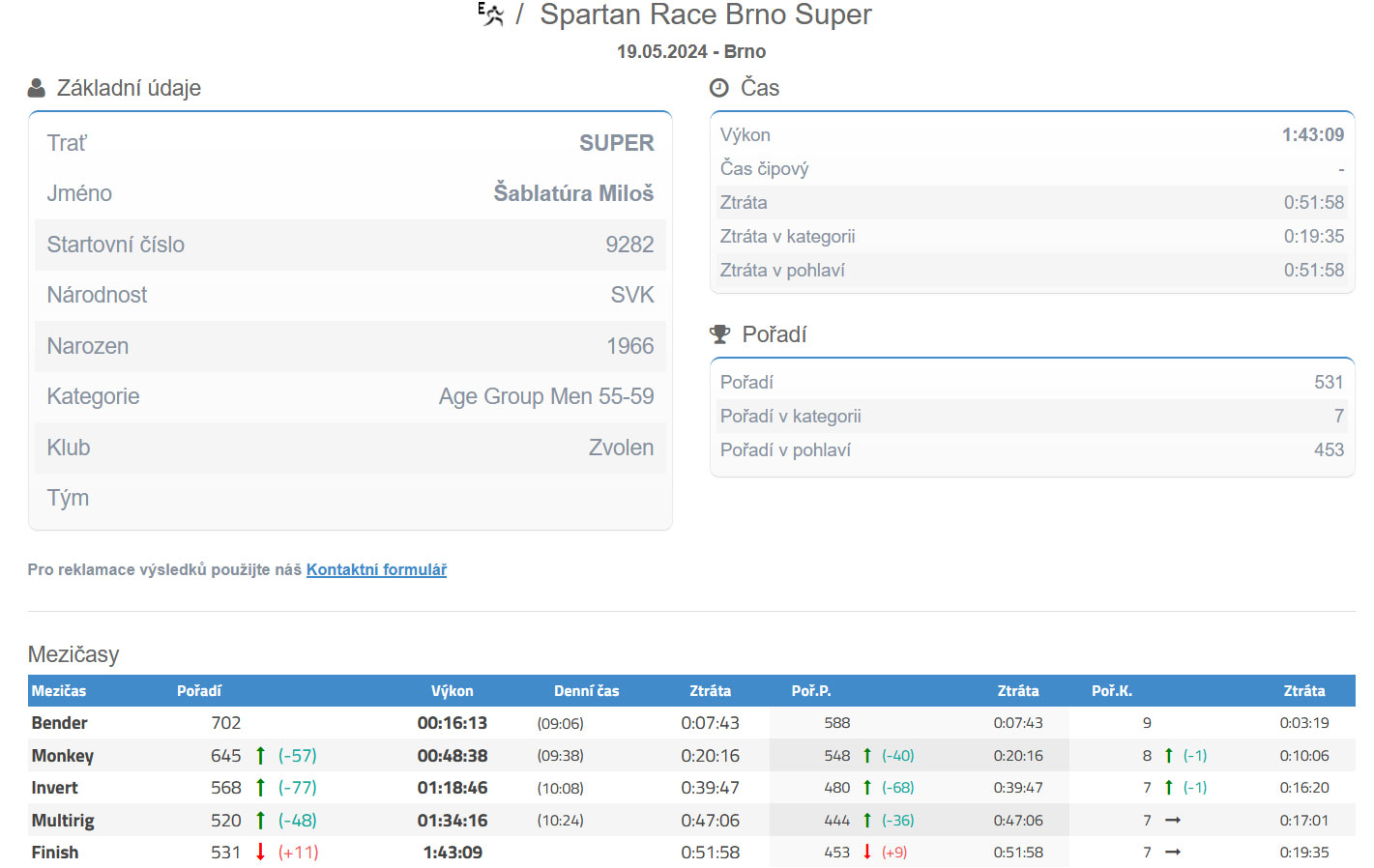This screenshot has height=868, width=1374.
Task: Click green arrow beside 444 in Multirig row
Action: tap(867, 821)
